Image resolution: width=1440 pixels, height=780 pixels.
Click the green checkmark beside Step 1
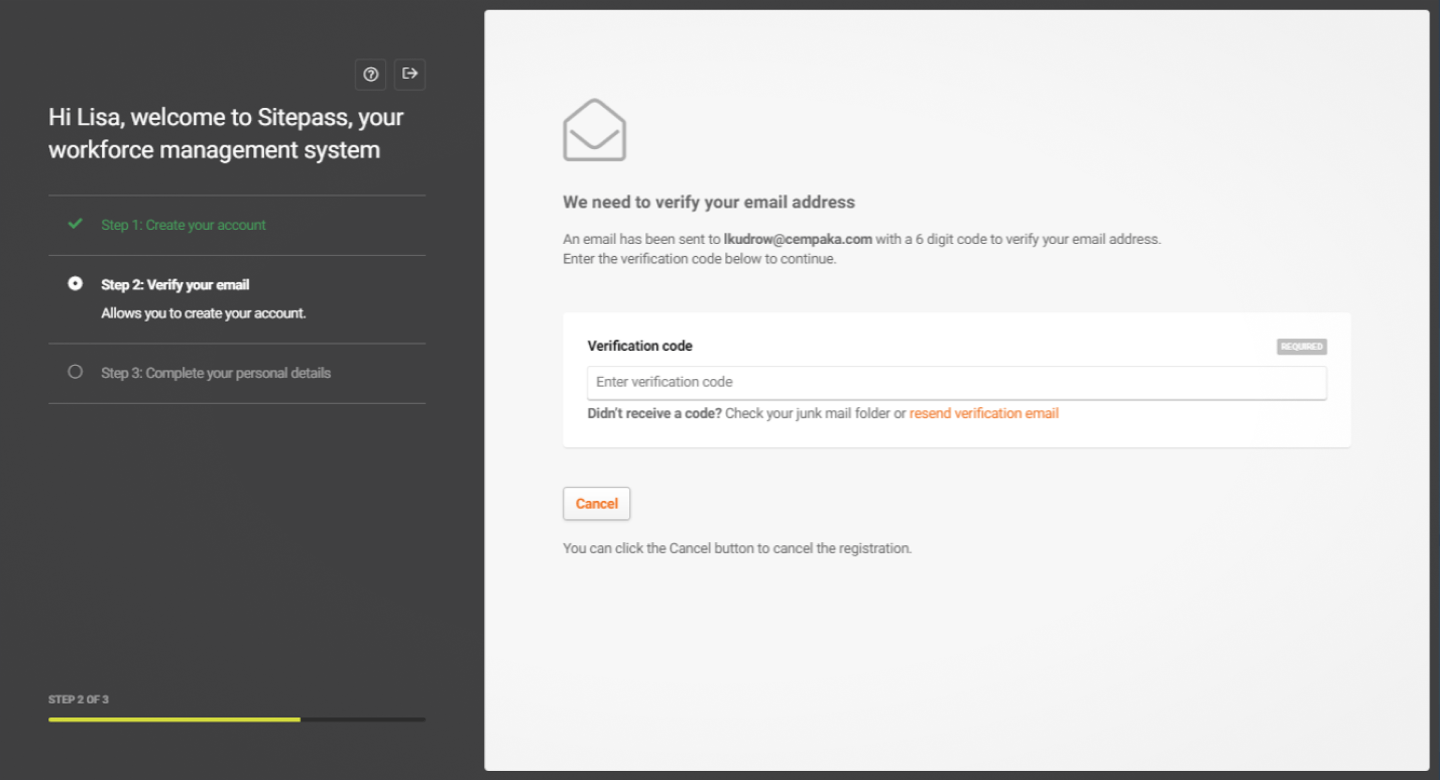tap(75, 224)
